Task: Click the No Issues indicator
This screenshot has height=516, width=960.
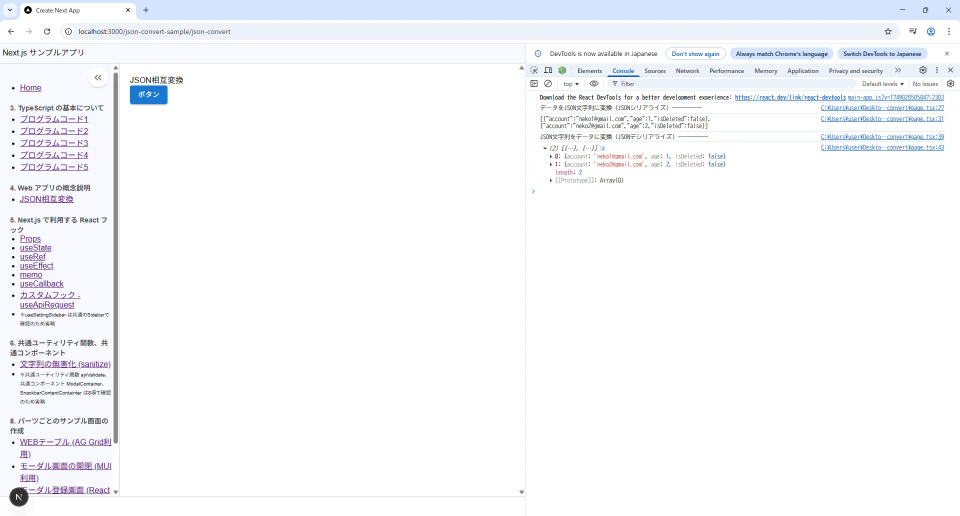Action: point(925,84)
